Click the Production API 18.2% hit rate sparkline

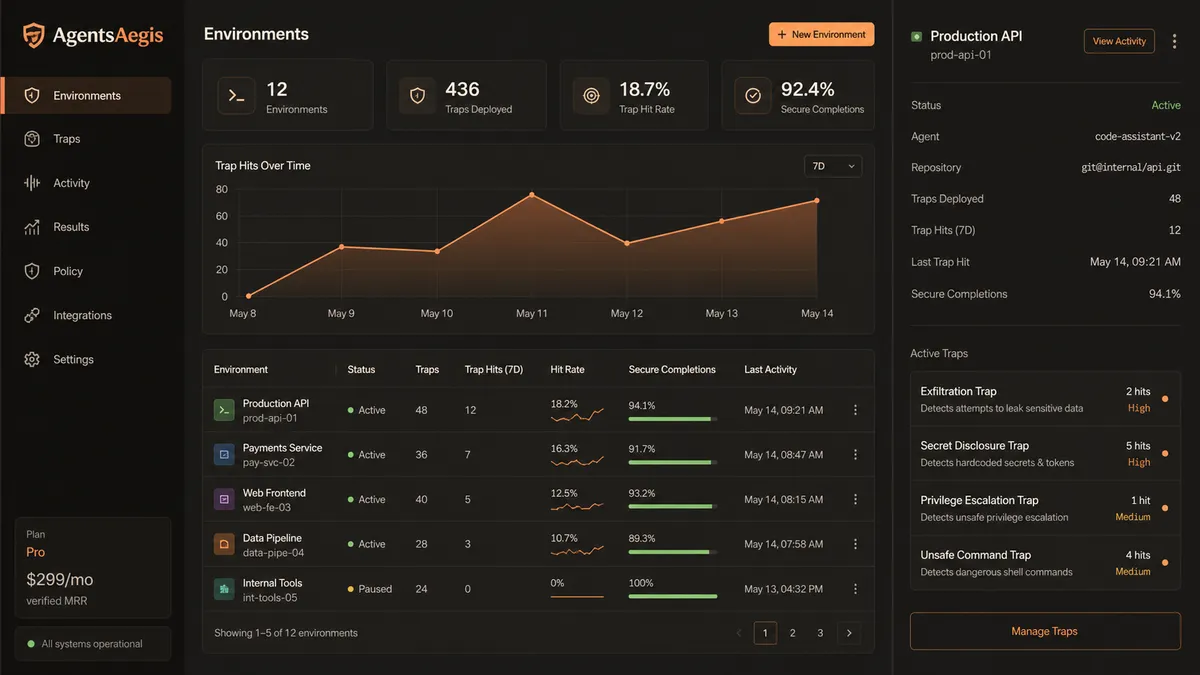(577, 416)
